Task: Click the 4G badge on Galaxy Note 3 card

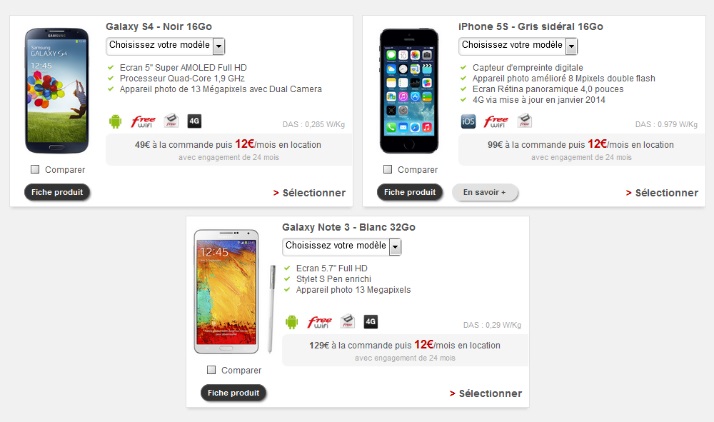Action: tap(371, 322)
